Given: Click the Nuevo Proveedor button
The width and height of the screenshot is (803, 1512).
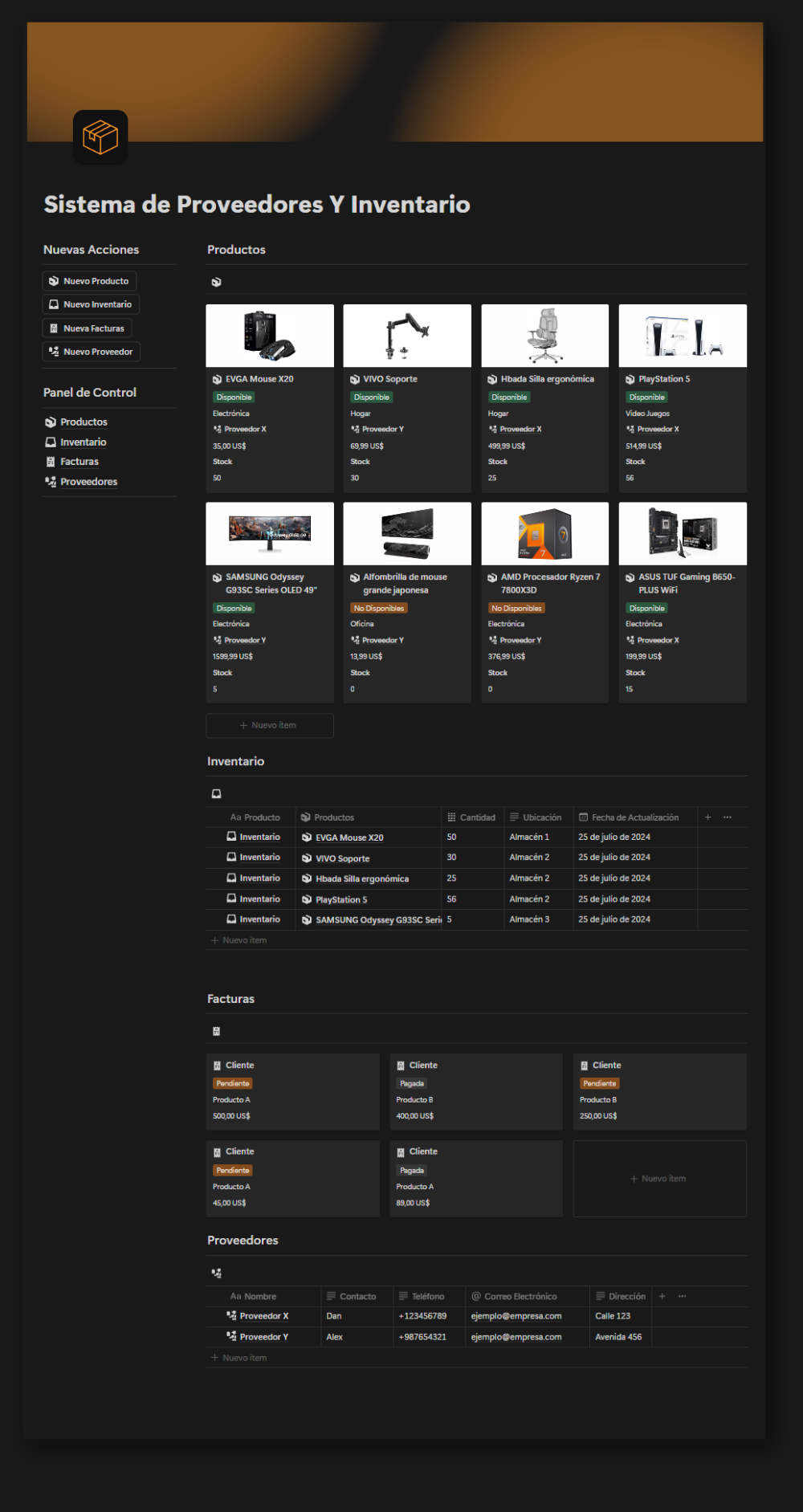Looking at the screenshot, I should click(92, 352).
